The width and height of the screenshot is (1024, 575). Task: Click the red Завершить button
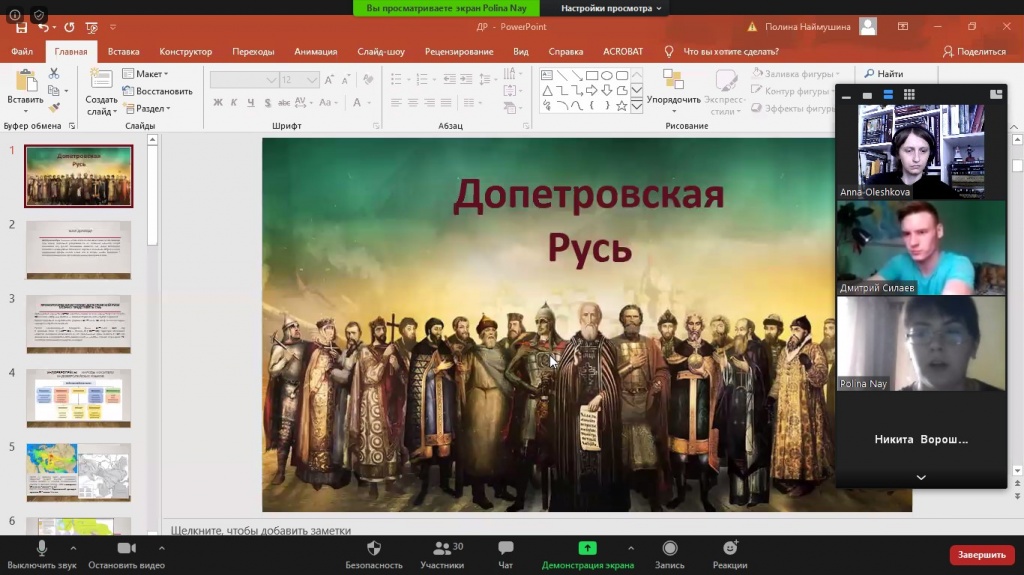[x=981, y=554]
